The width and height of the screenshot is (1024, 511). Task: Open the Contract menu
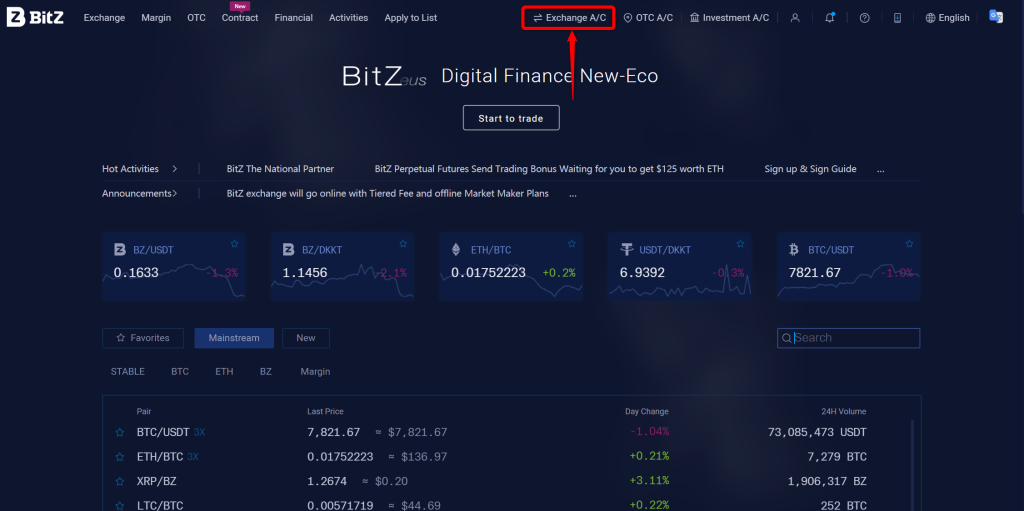pos(240,18)
